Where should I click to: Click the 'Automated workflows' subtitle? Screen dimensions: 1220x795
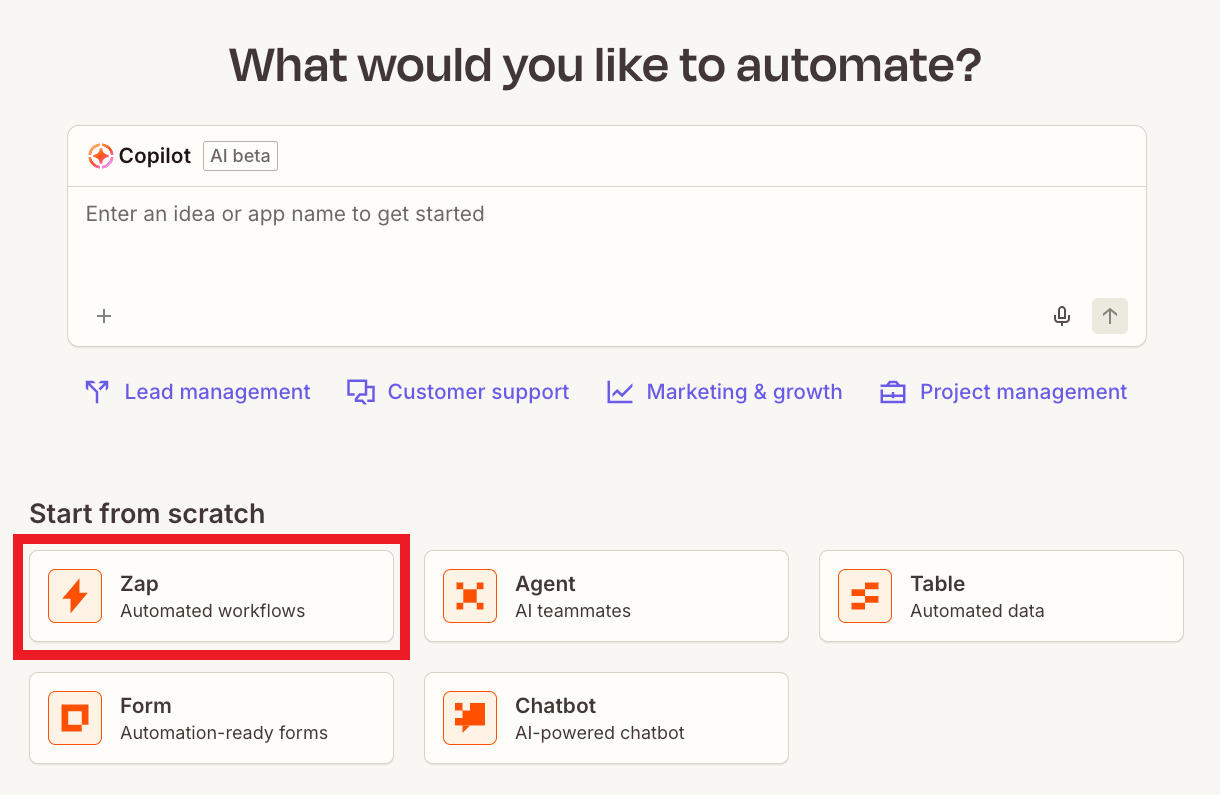point(213,611)
